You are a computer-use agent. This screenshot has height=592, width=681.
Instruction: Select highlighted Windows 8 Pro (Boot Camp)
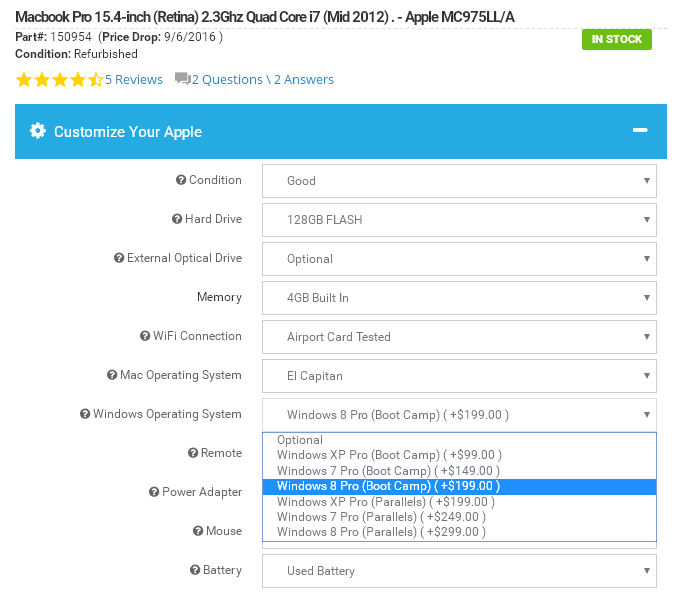pyautogui.click(x=459, y=486)
